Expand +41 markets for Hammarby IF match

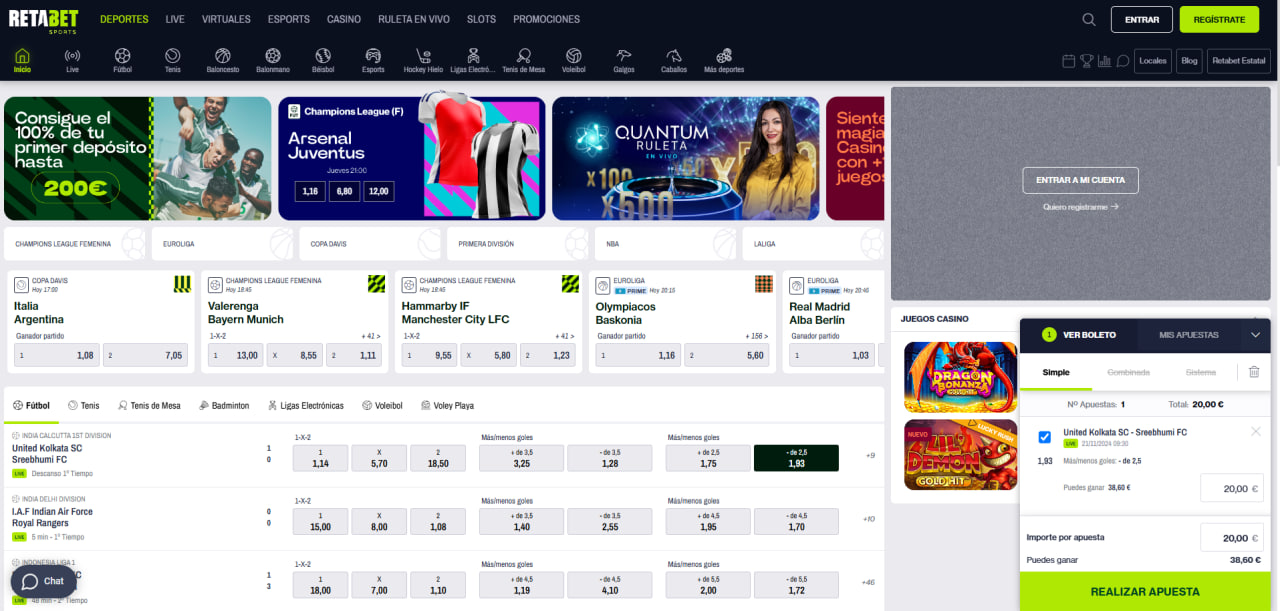click(564, 336)
